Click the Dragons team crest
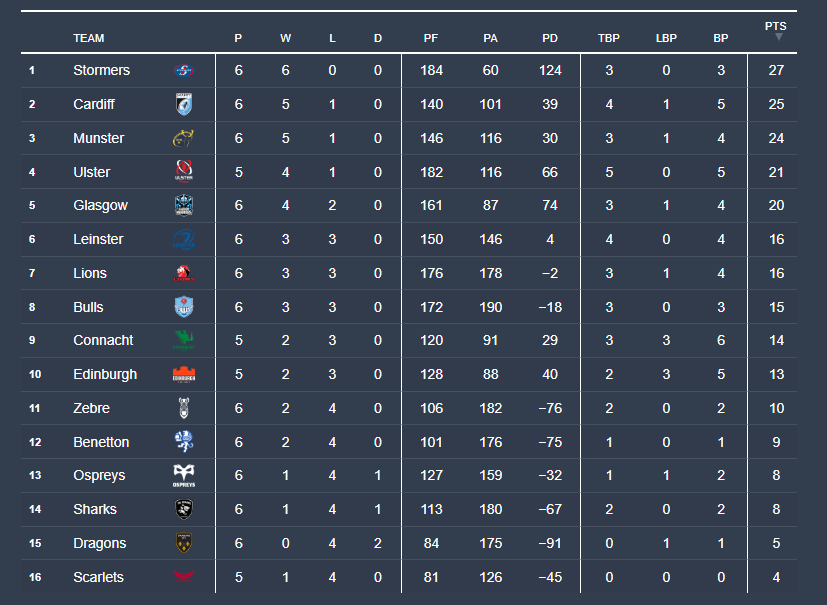 tap(183, 543)
